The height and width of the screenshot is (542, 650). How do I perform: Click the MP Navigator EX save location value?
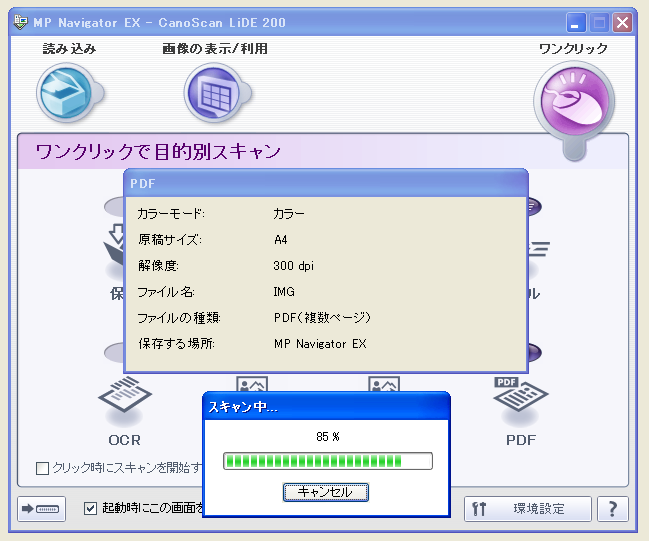click(320, 344)
